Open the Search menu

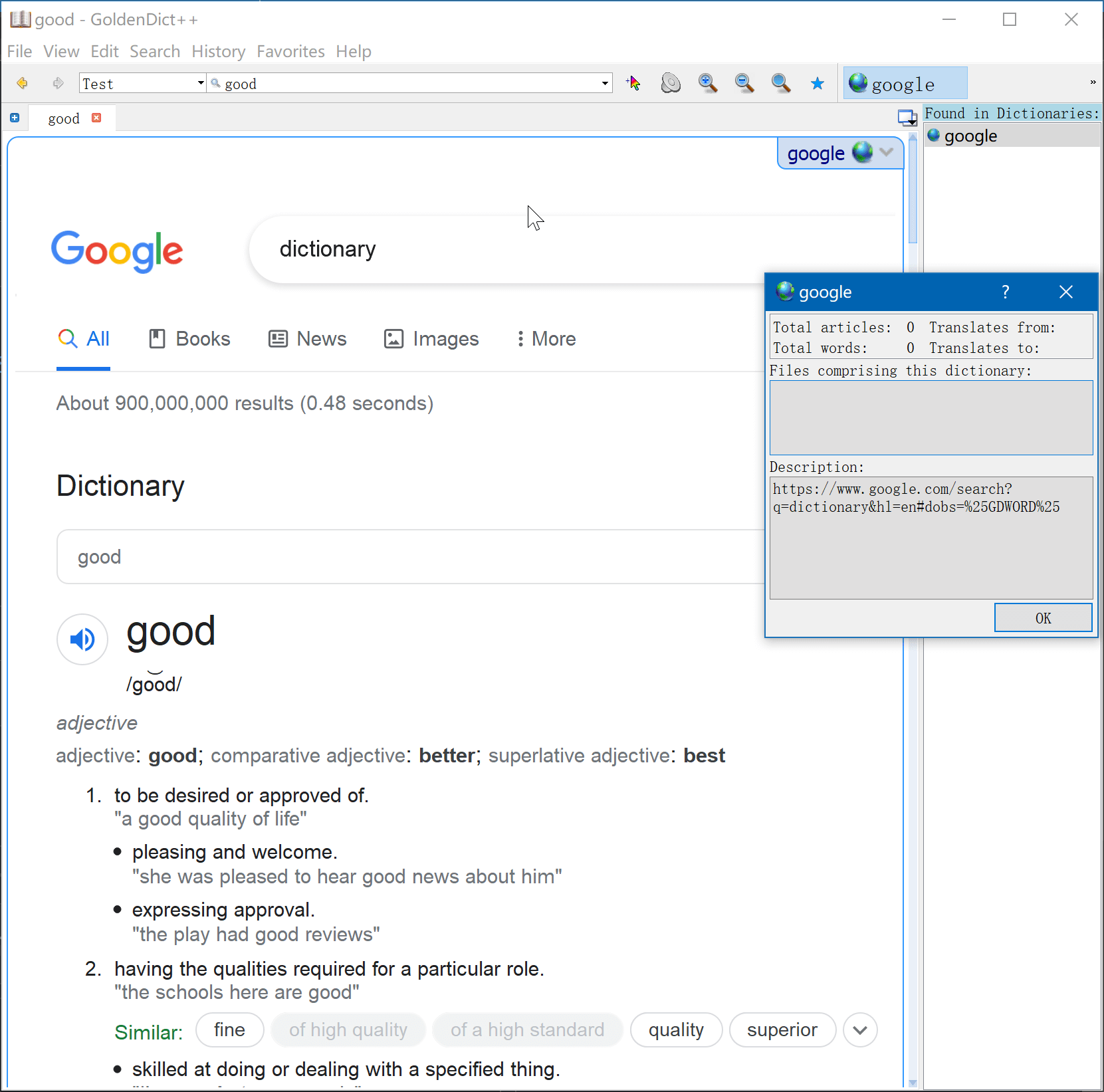(x=155, y=51)
